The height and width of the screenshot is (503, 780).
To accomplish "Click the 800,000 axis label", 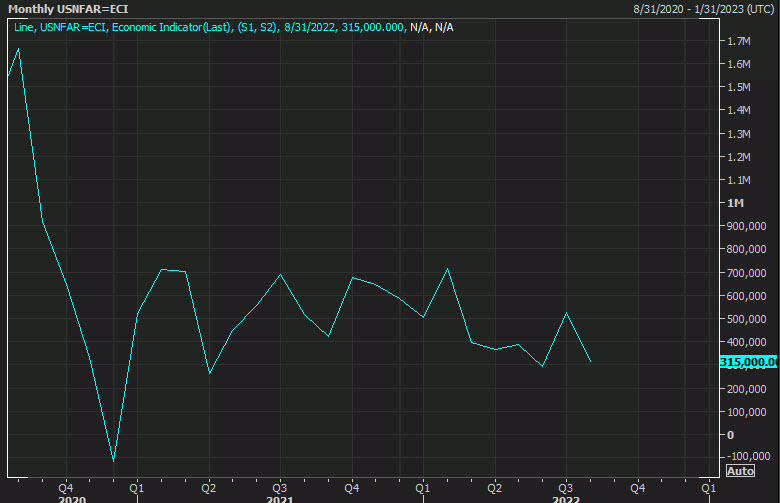I will coord(746,249).
